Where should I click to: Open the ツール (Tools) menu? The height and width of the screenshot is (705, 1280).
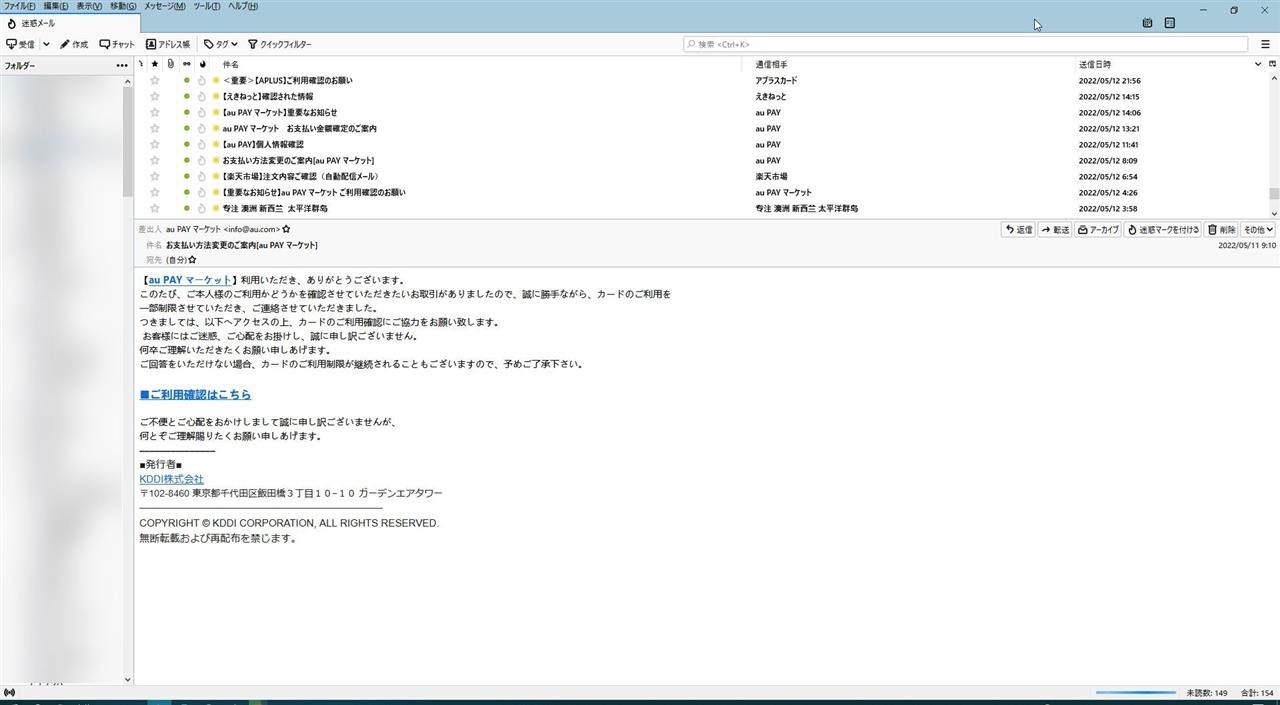coord(206,6)
